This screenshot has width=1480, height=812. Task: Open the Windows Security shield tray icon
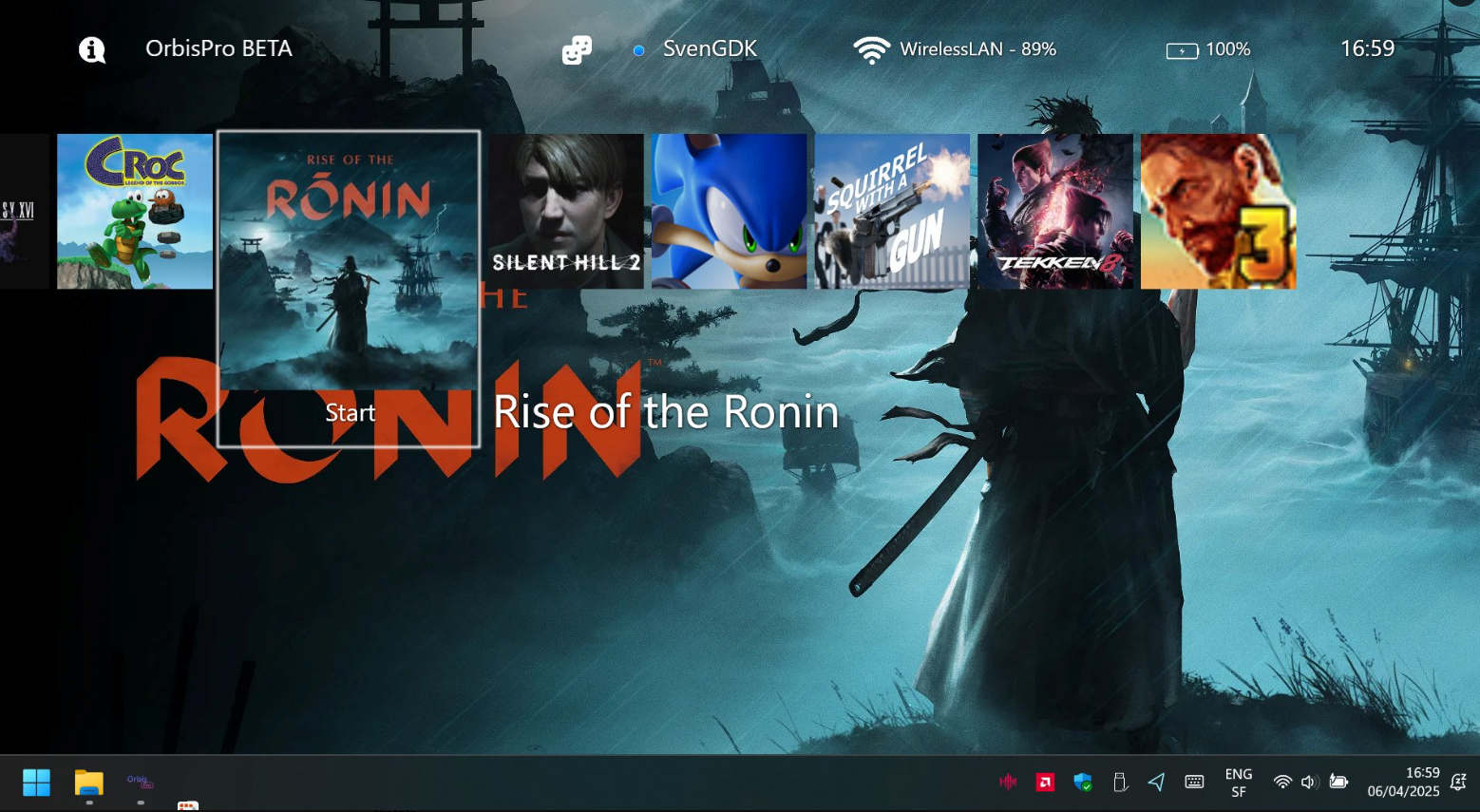[1082, 782]
